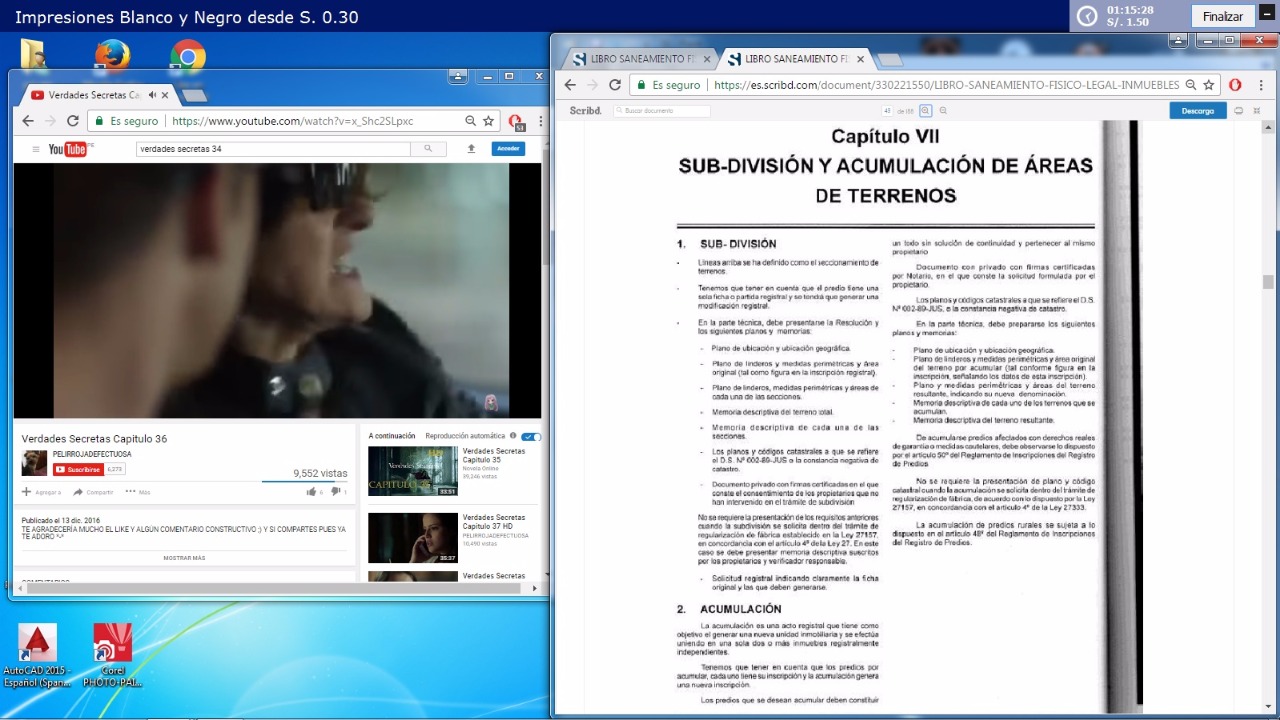Open the Más options dropdown under video
1280x720 pixels.
138,492
